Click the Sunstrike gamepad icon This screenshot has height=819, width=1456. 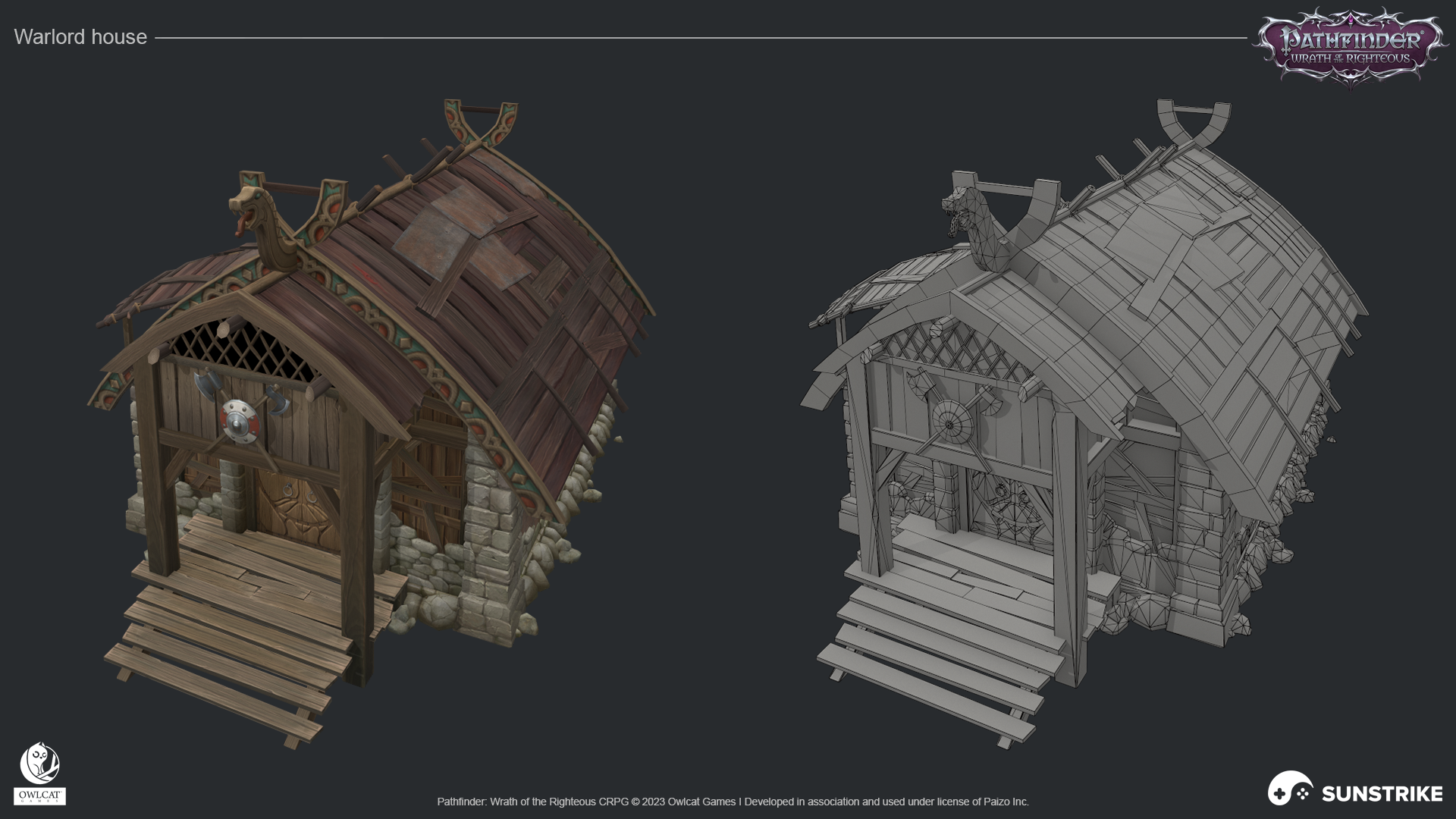click(x=1290, y=789)
